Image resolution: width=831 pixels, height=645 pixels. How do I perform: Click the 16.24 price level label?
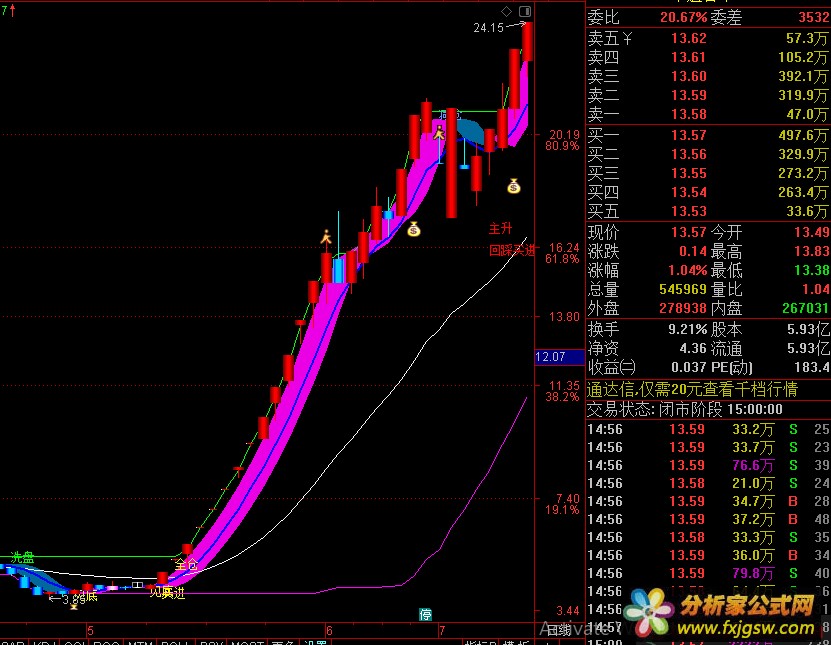(x=564, y=248)
